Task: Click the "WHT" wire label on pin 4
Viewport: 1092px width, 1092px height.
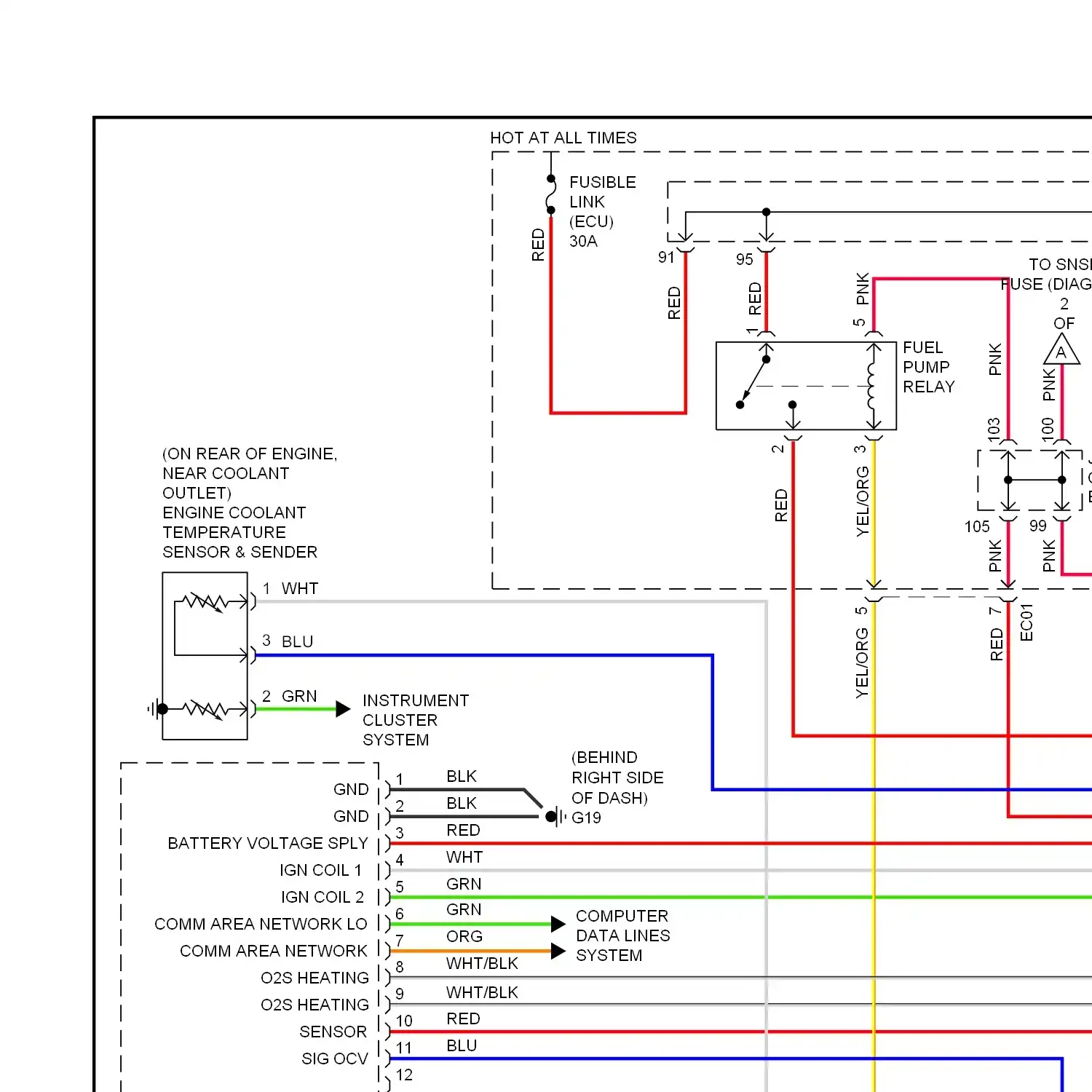Action: tap(464, 857)
